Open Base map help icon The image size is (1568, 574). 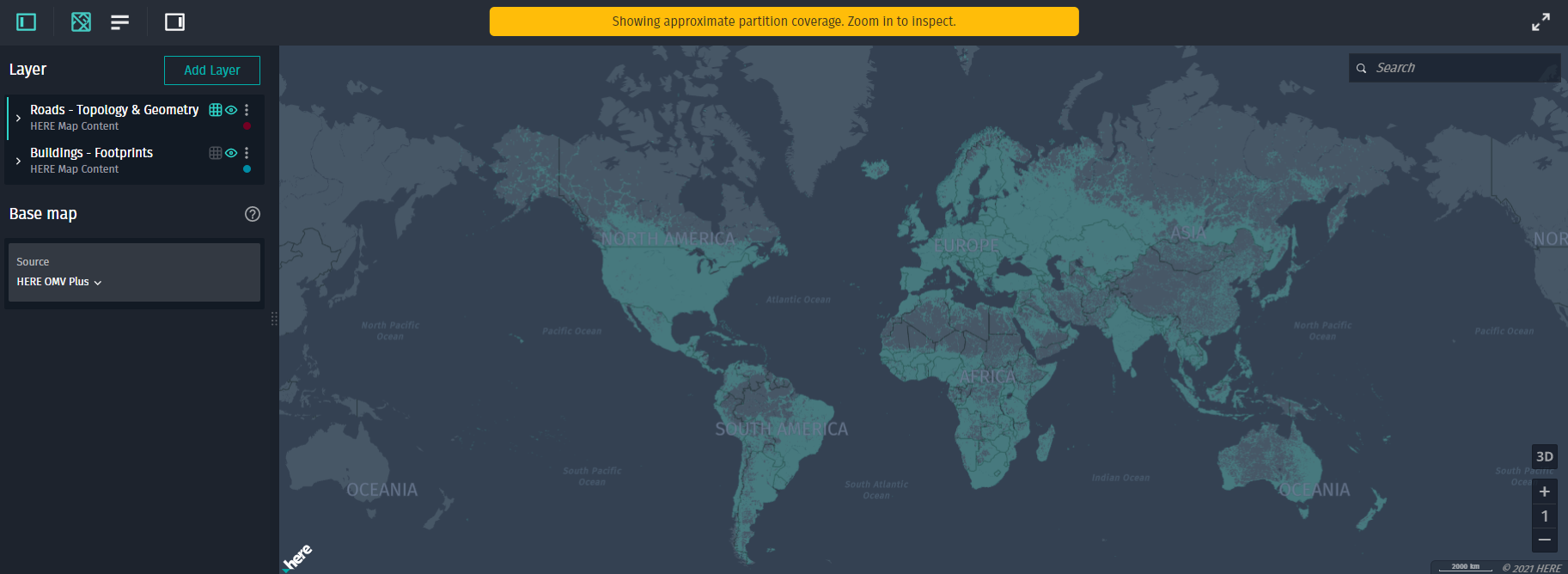point(253,214)
